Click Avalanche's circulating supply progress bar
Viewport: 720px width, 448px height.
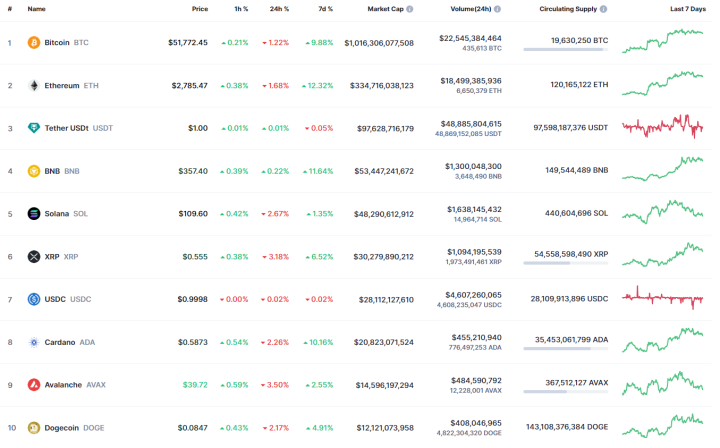pyautogui.click(x=566, y=392)
